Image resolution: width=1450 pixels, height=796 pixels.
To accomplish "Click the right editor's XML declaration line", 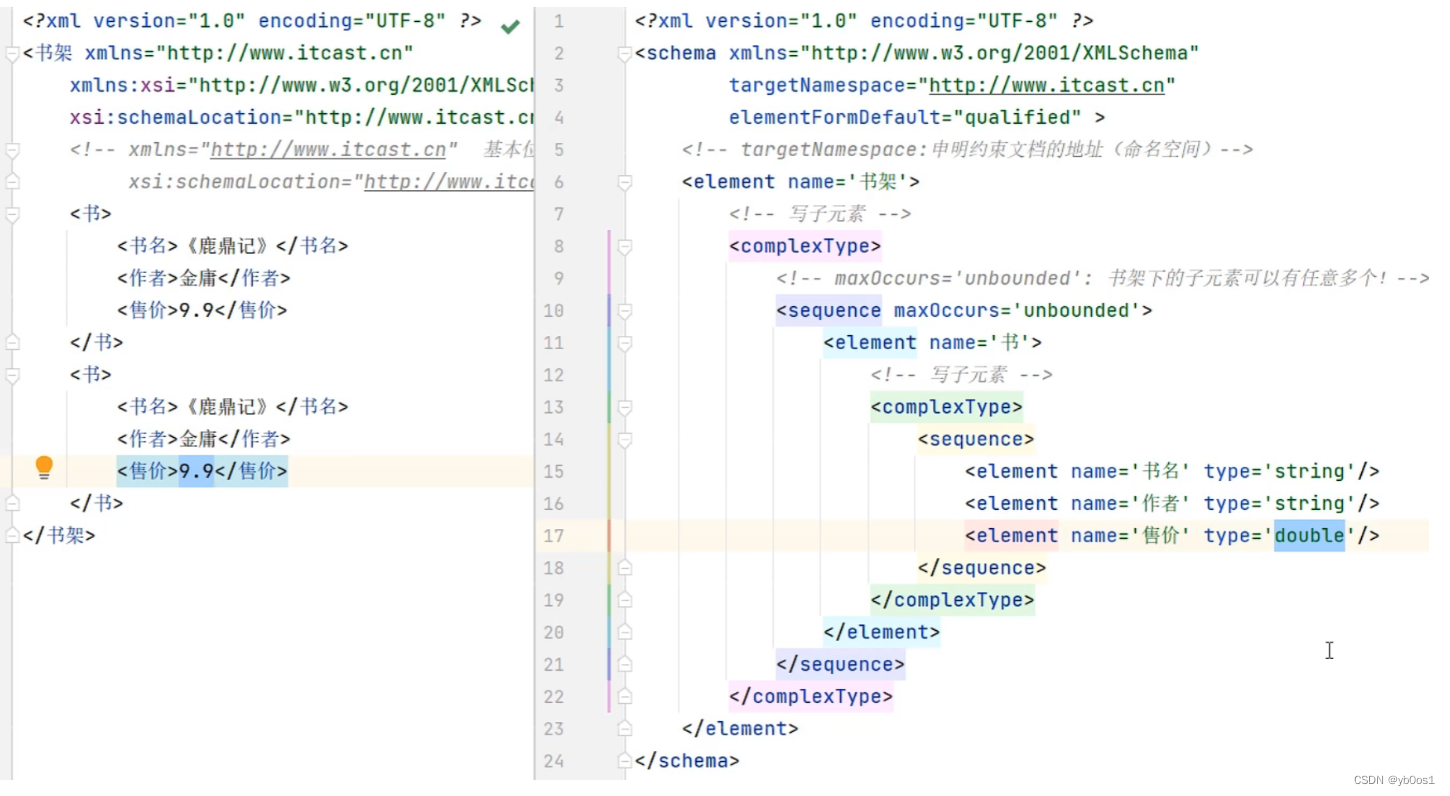I will pyautogui.click(x=864, y=22).
